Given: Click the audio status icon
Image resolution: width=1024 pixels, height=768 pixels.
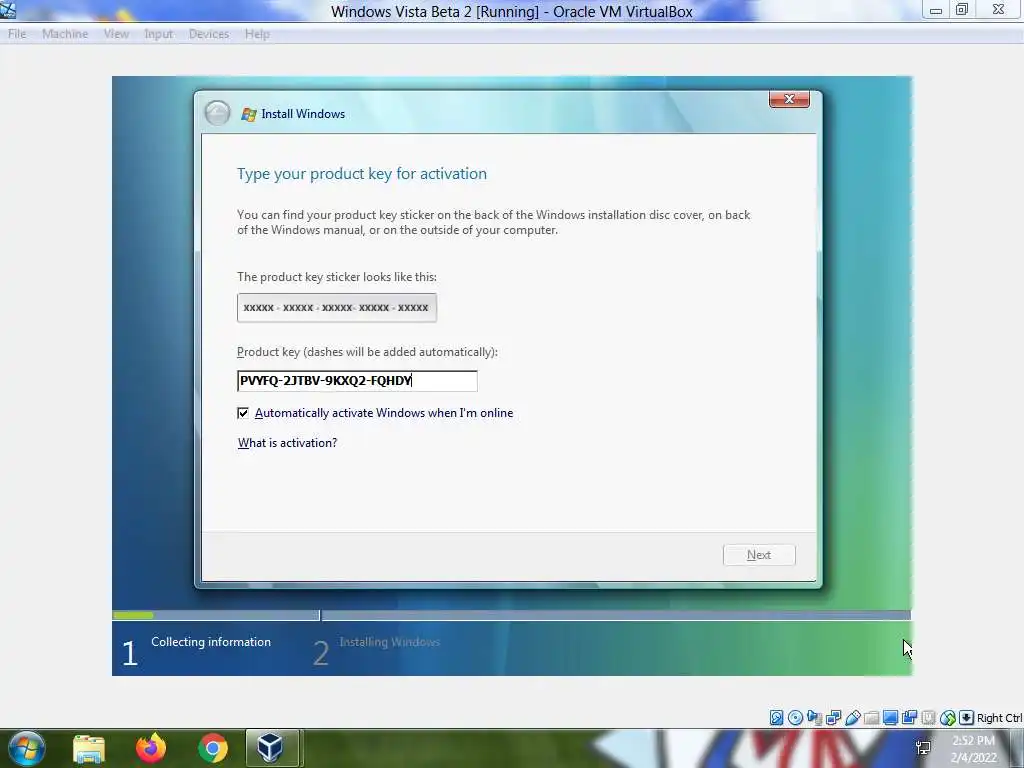Looking at the screenshot, I should pyautogui.click(x=814, y=718).
